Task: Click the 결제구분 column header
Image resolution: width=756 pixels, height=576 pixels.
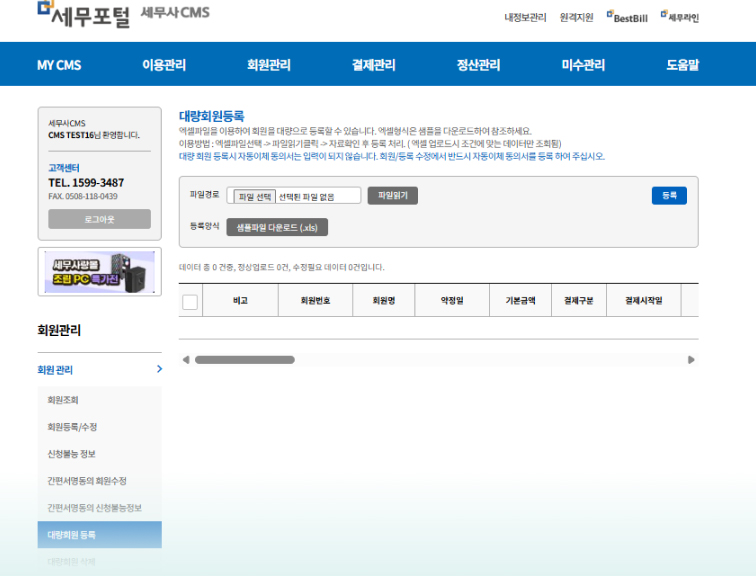Action: pyautogui.click(x=579, y=301)
